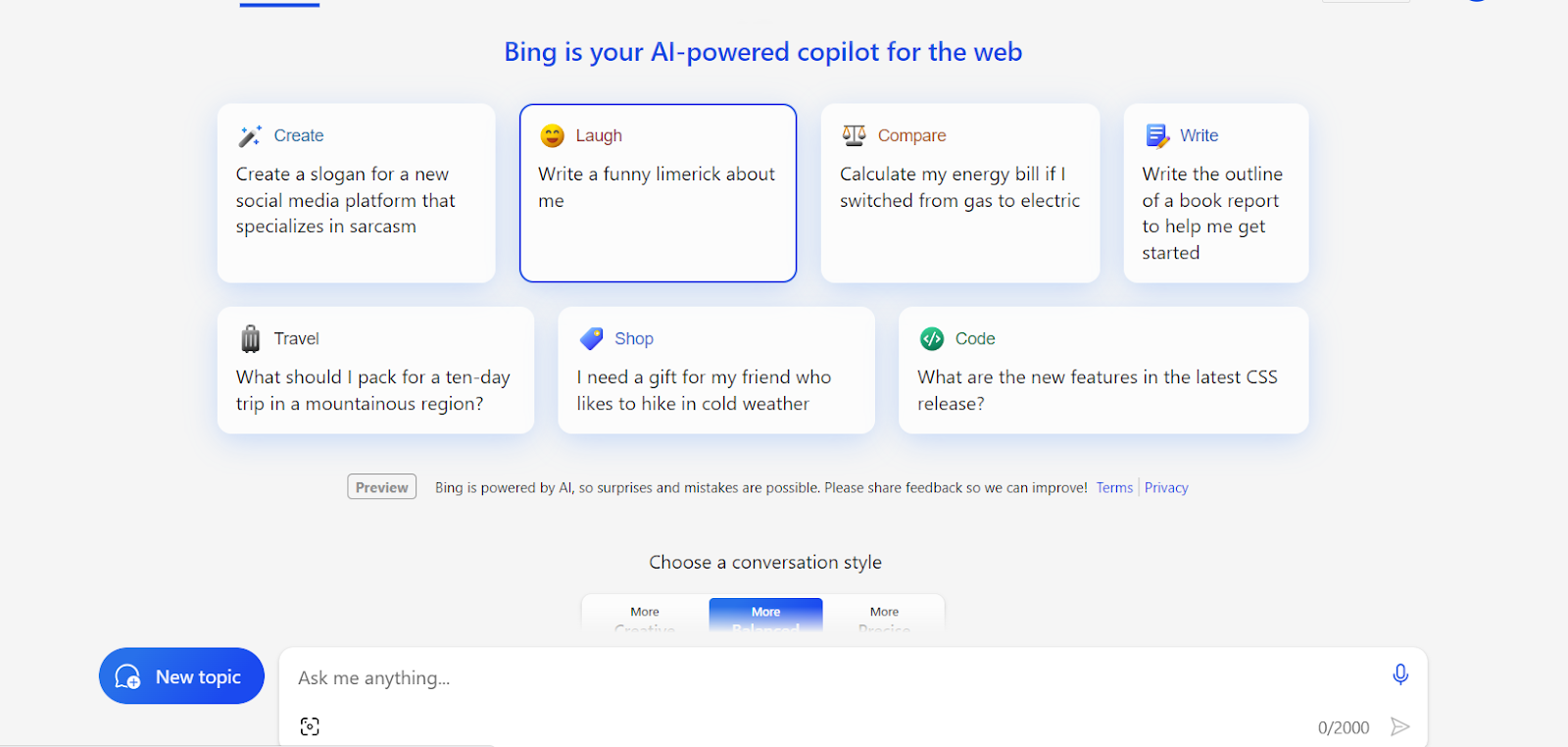Click the luggage Travel icon
1568x747 pixels.
251,339
